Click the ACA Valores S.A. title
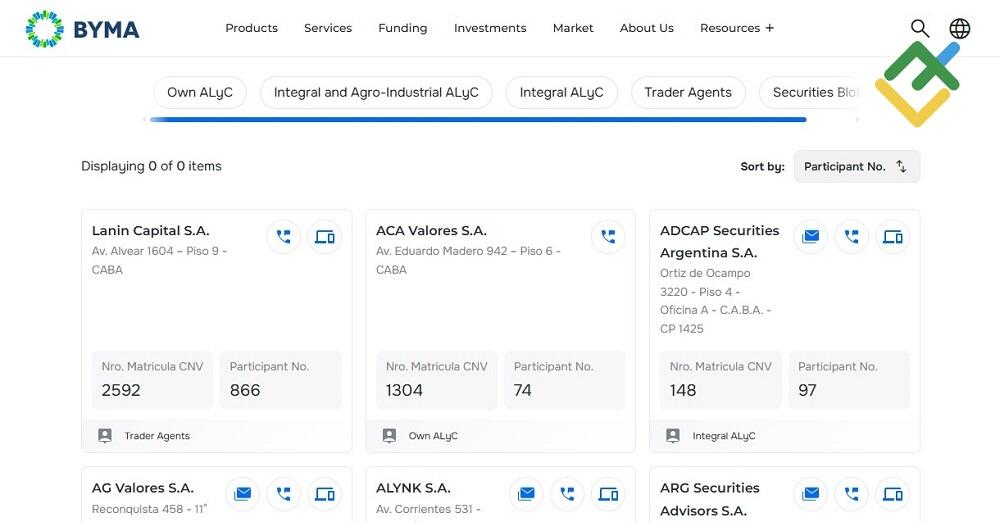Screen dimensions: 1000x522 click(431, 230)
